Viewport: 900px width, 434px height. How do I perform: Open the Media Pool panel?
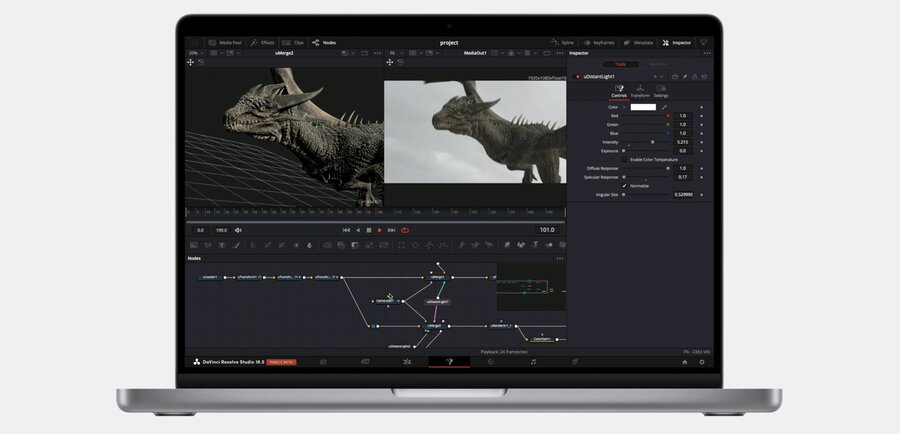coord(225,42)
